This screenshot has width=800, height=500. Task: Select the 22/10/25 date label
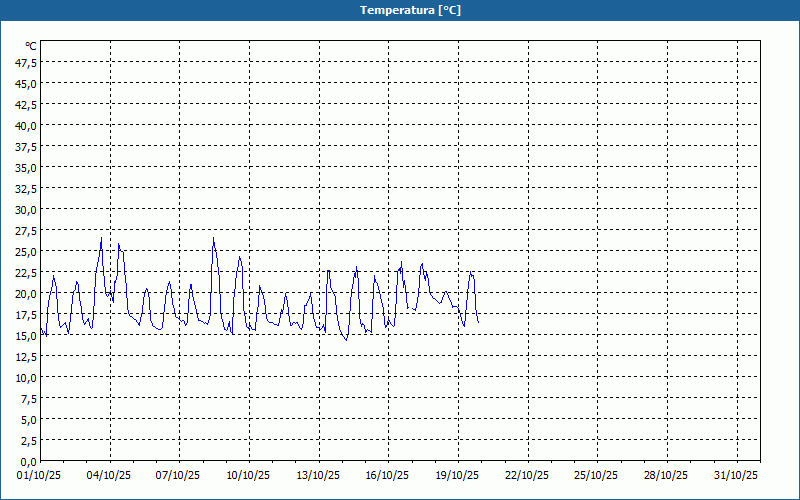(528, 475)
